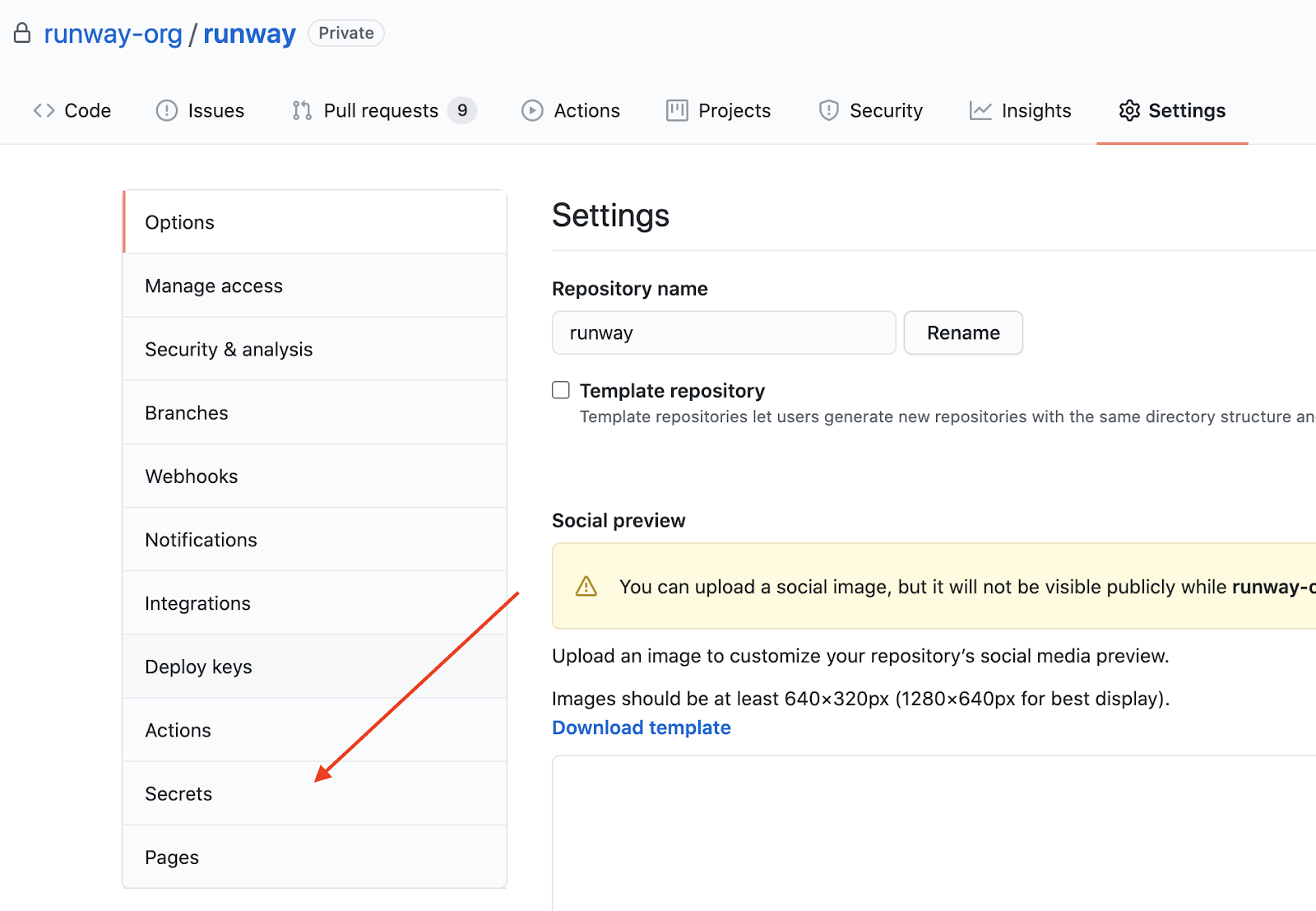Select the Manage access section

pos(214,286)
